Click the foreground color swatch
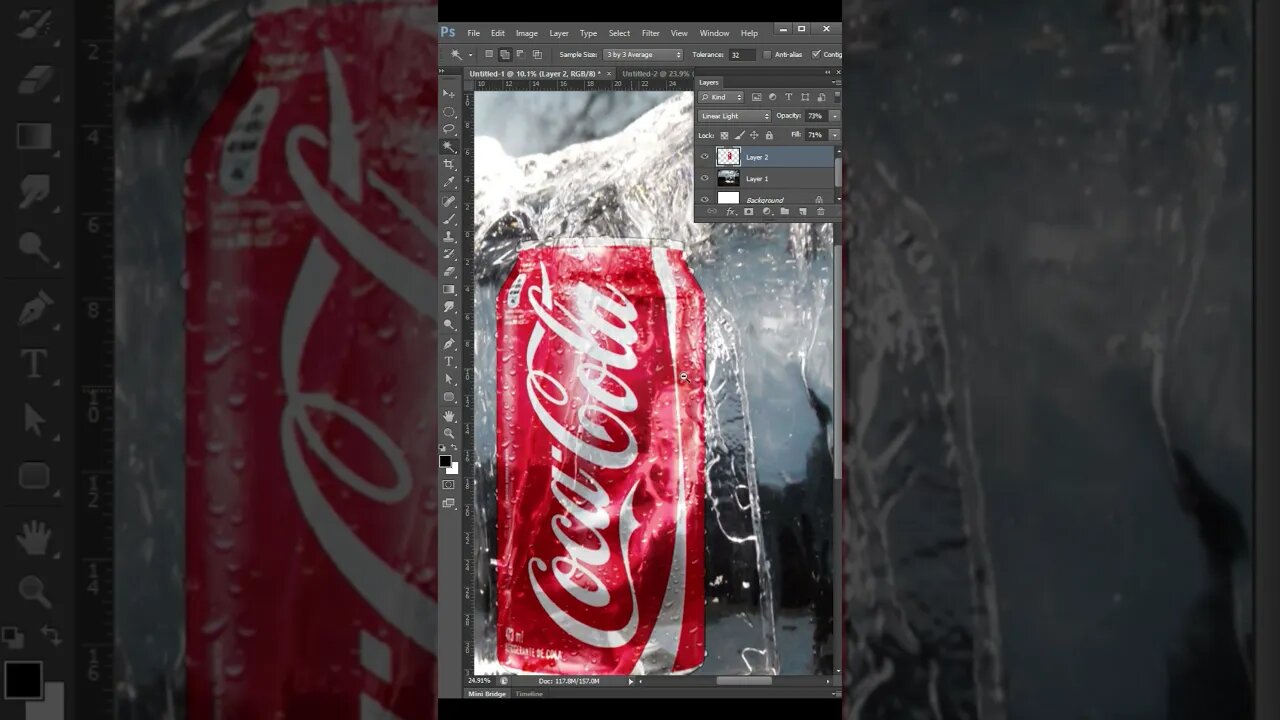The width and height of the screenshot is (1280, 720). pyautogui.click(x=445, y=461)
